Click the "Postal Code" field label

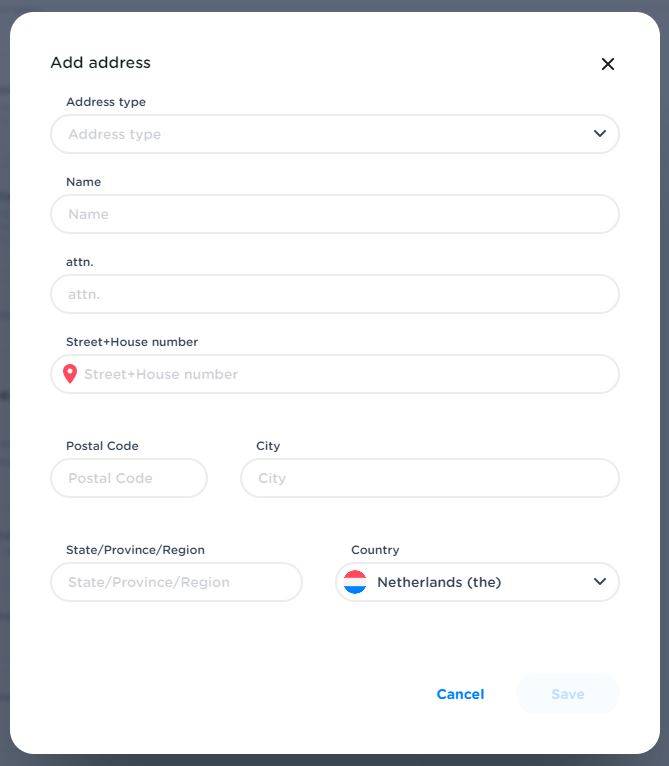point(102,446)
